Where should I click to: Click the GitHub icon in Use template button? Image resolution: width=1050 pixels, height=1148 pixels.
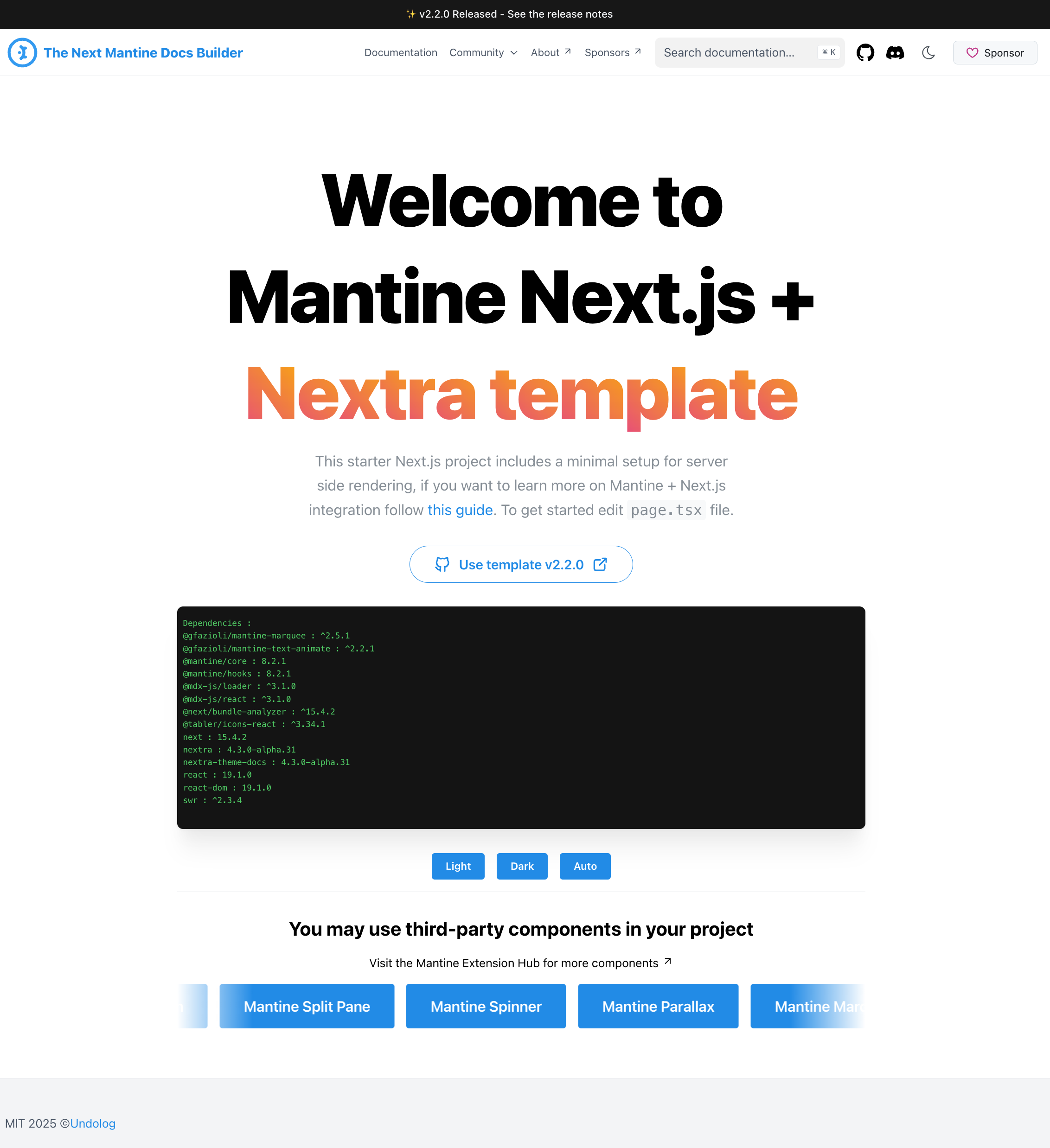point(442,564)
